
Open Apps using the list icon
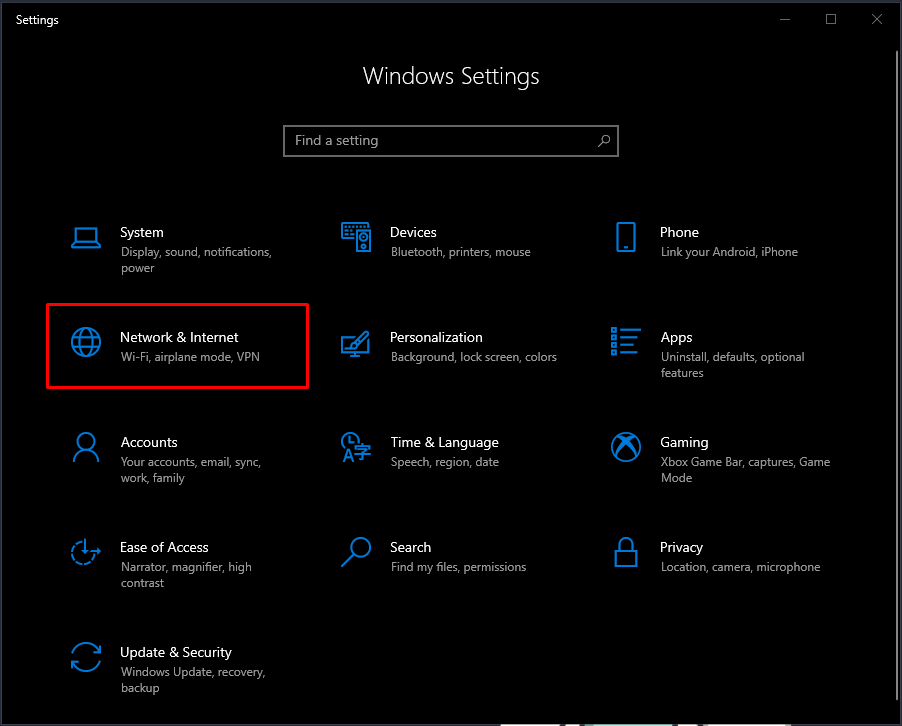626,342
